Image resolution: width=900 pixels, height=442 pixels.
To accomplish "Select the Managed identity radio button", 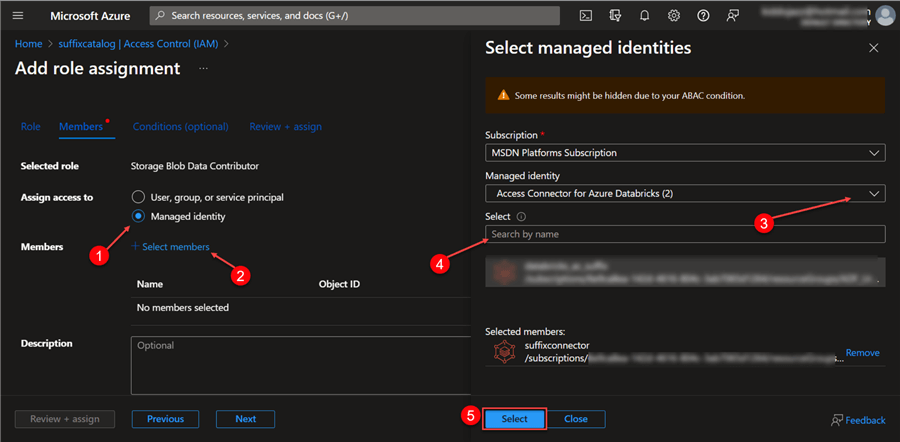I will (139, 216).
